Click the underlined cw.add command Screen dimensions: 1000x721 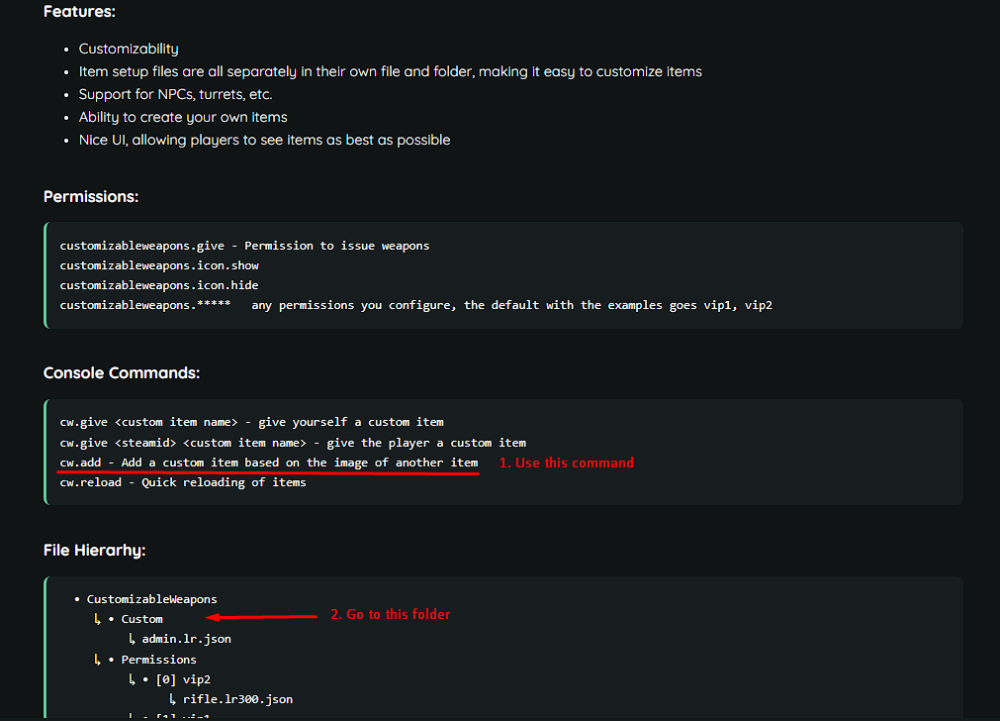click(268, 462)
